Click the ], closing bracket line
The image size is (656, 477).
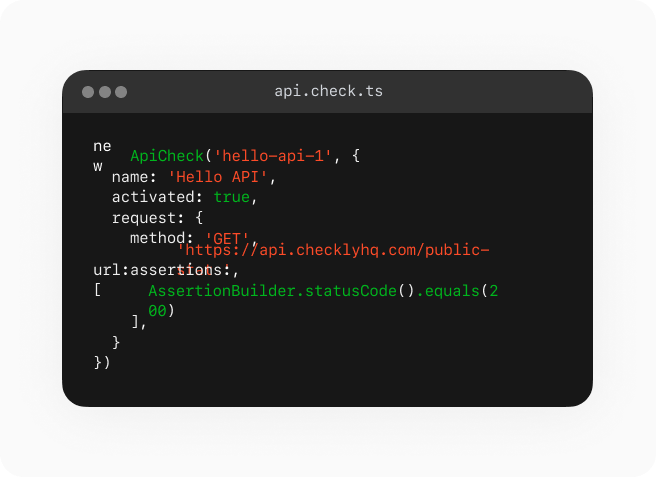[x=138, y=322]
